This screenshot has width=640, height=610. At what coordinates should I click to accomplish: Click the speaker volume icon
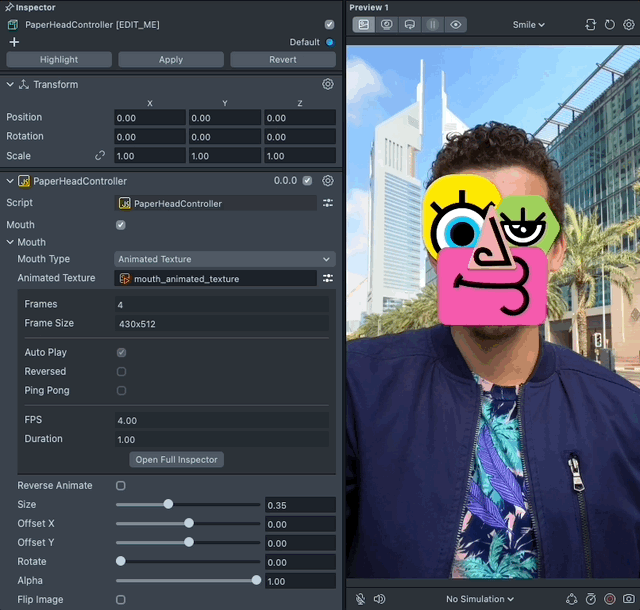click(x=379, y=599)
